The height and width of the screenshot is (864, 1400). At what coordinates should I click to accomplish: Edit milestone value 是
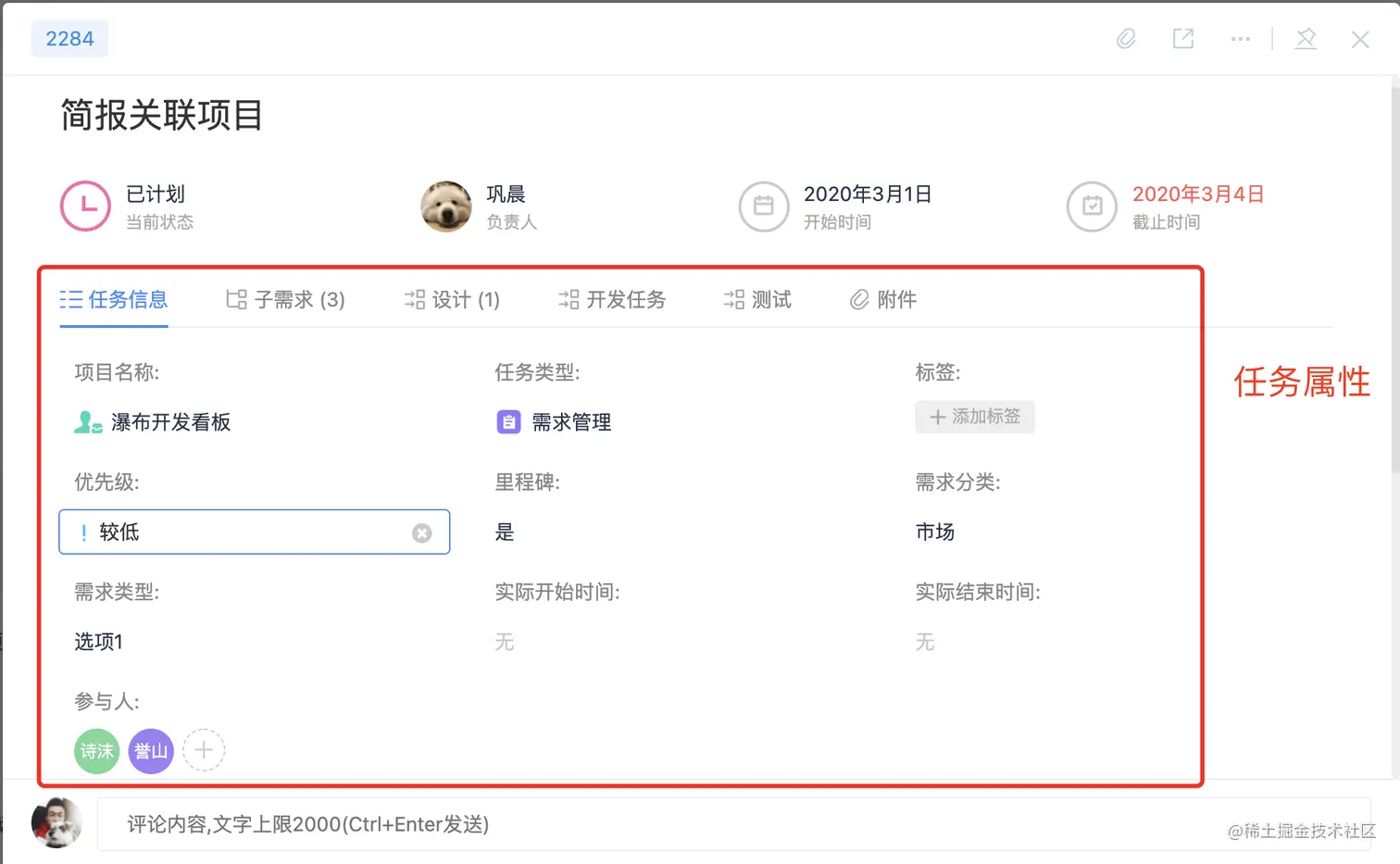(505, 532)
